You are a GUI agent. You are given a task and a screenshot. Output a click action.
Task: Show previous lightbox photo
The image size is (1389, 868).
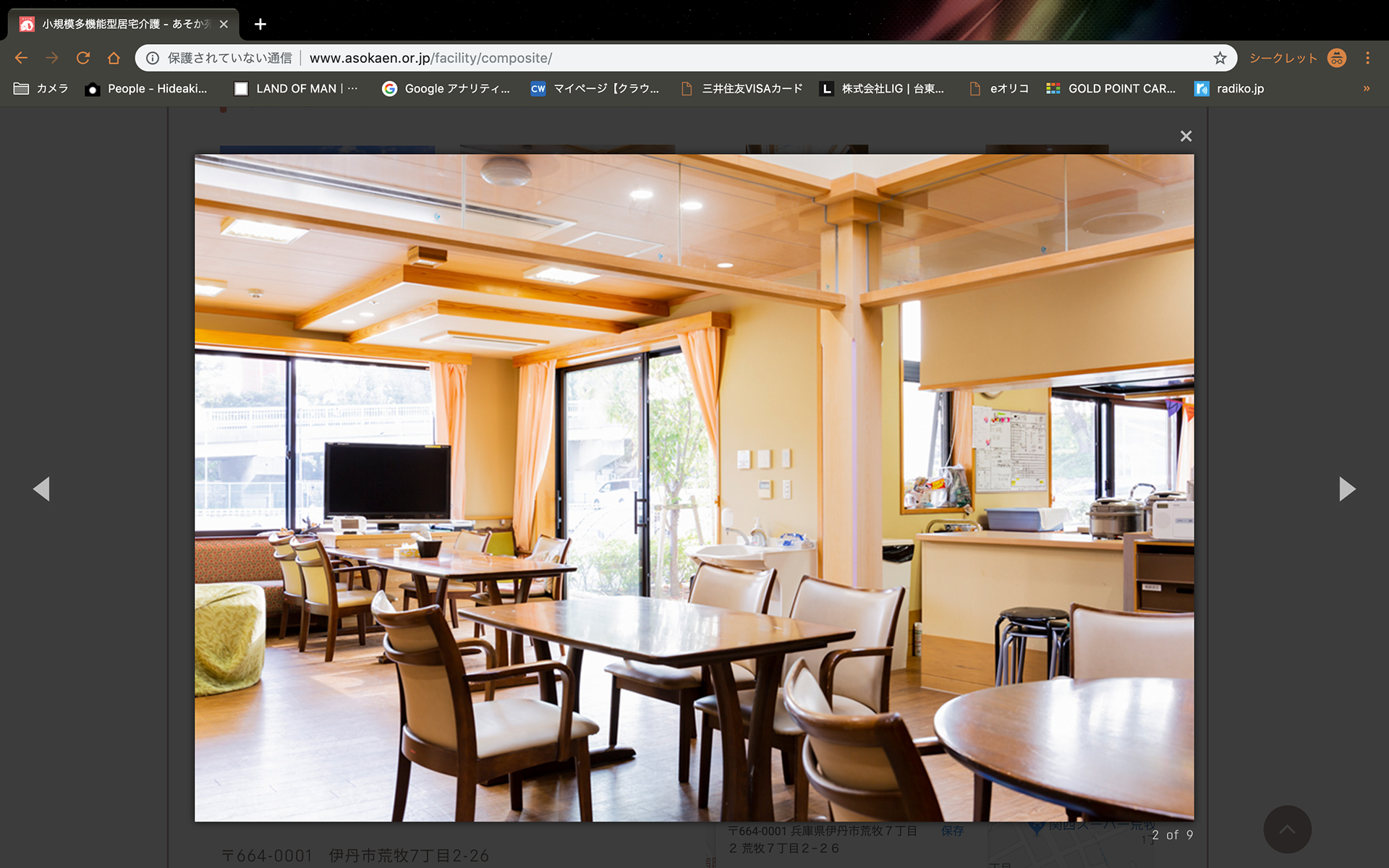click(41, 489)
